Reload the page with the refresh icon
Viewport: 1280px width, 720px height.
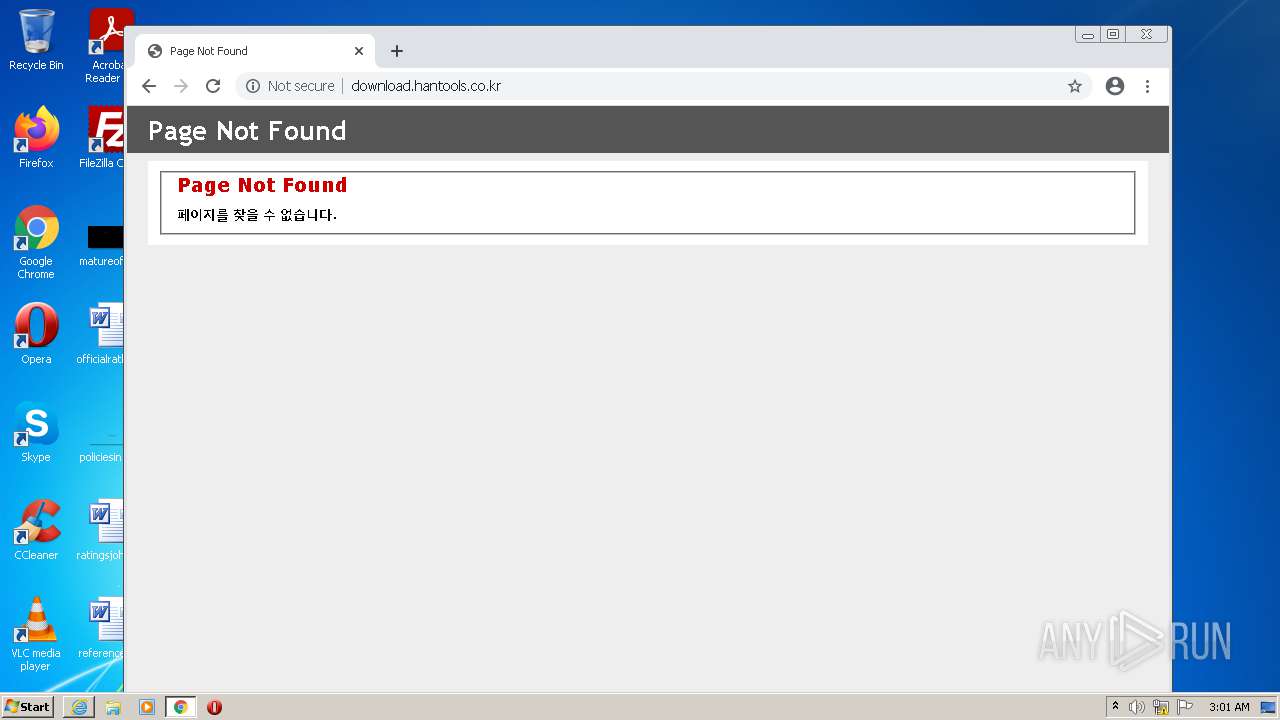pos(213,86)
